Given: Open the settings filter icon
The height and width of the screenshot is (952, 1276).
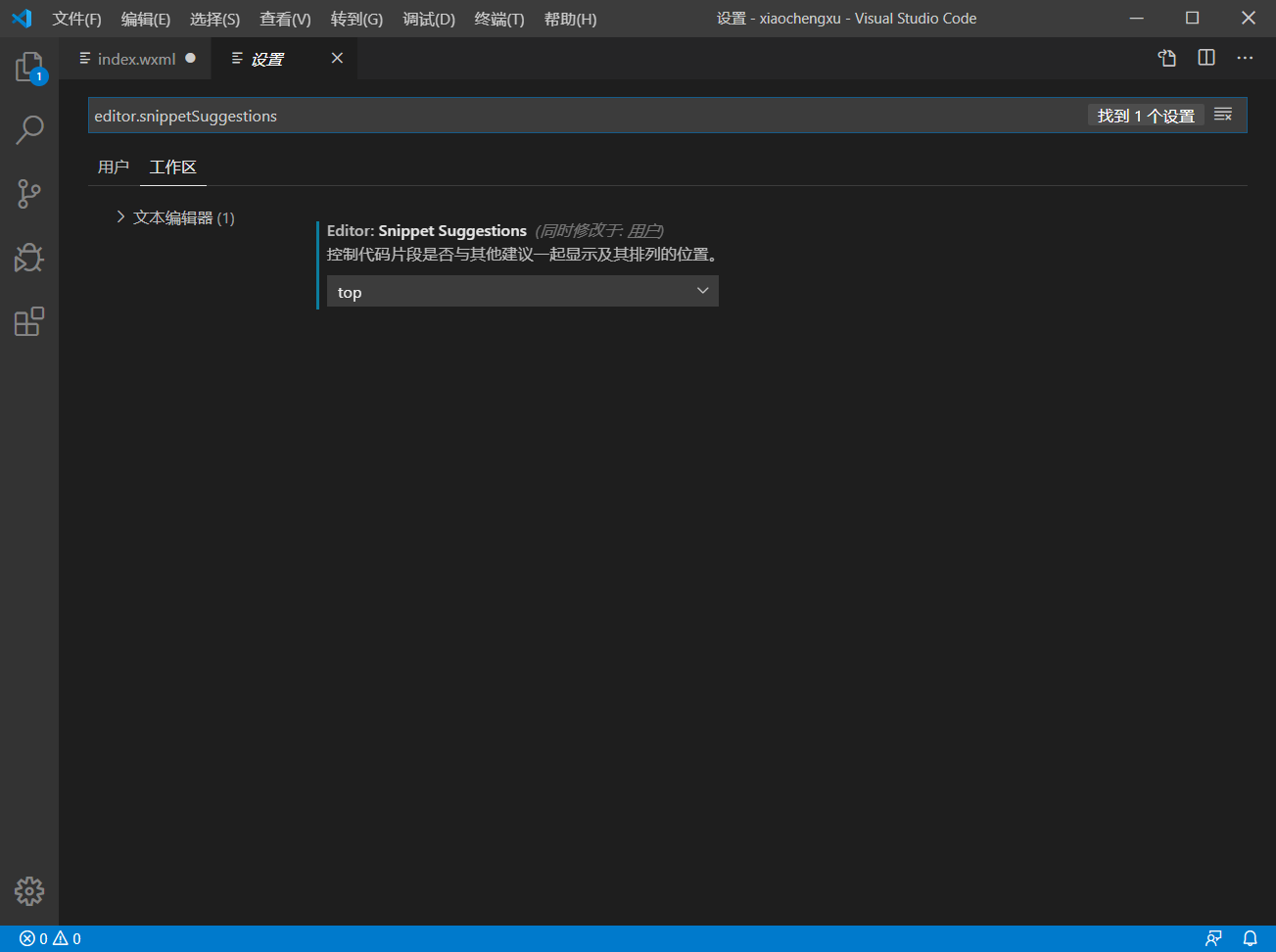Looking at the screenshot, I should (x=1222, y=114).
